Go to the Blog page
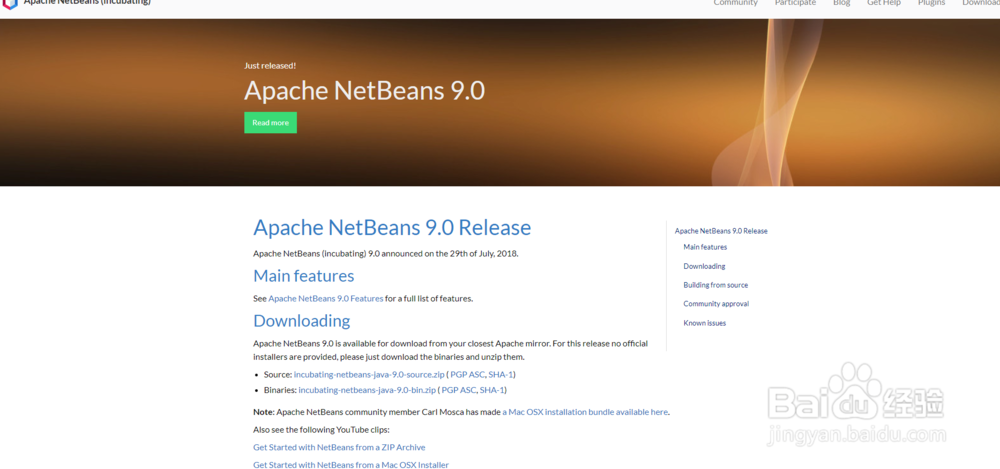 (x=841, y=3)
